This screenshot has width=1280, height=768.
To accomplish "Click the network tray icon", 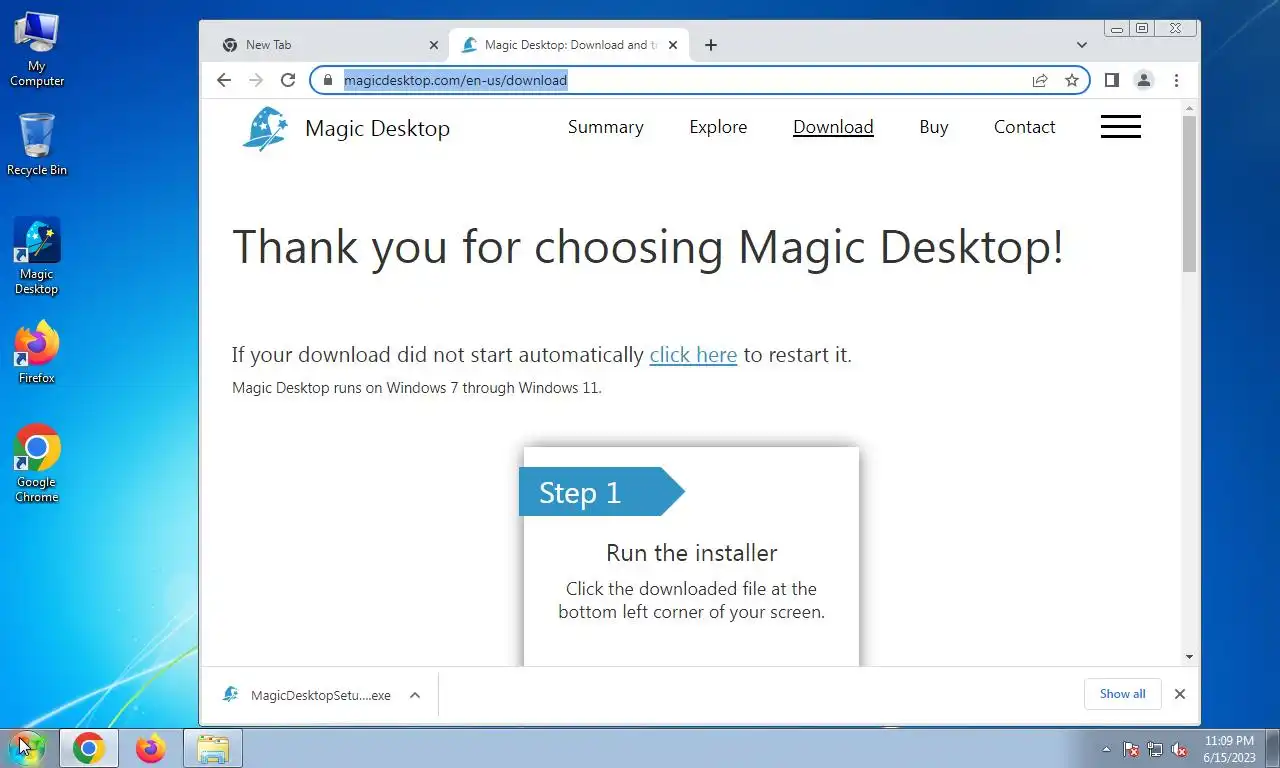I will [1155, 749].
